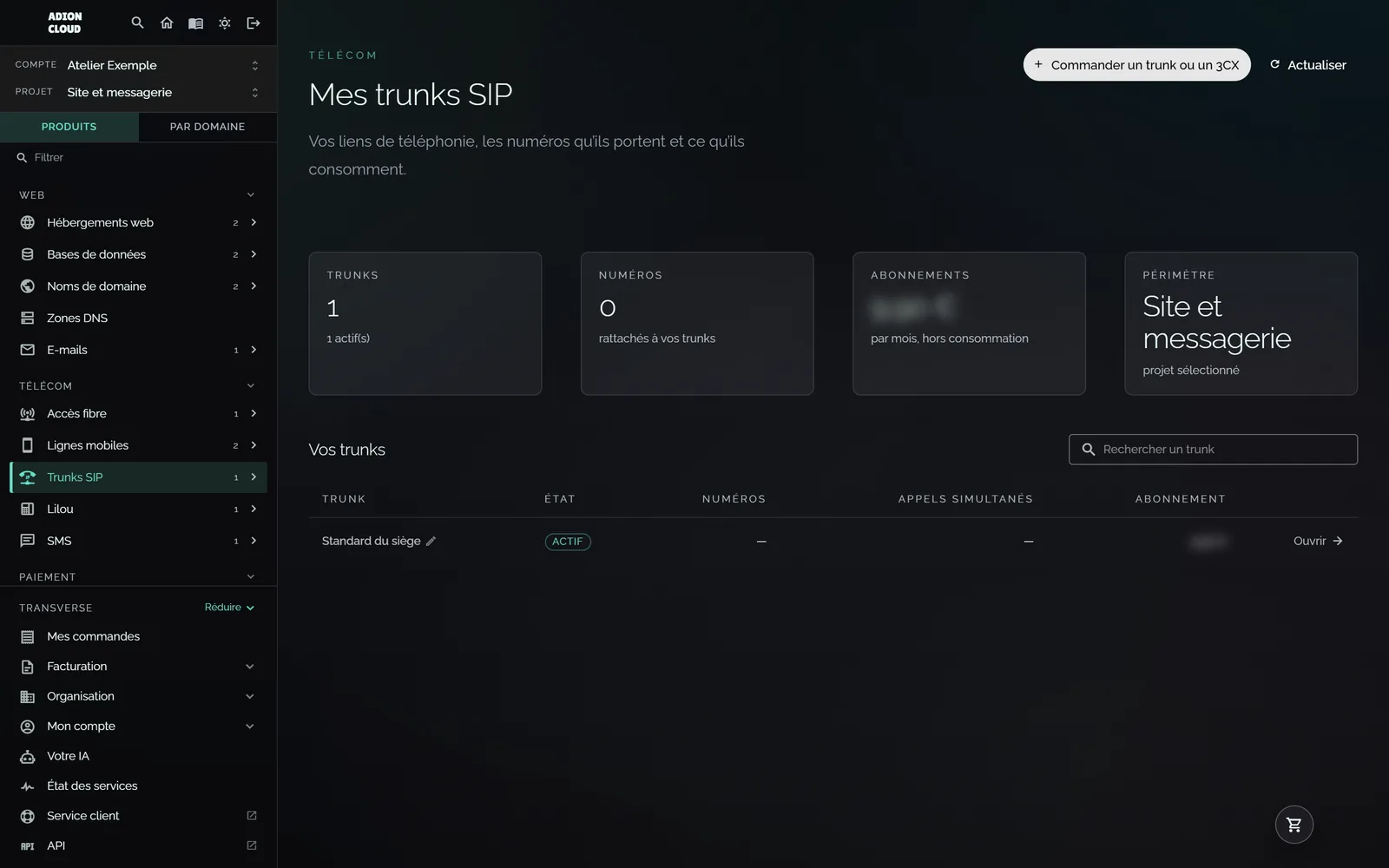This screenshot has width=1389, height=868.
Task: Click the Rechercher un trunk search field
Action: [1213, 450]
